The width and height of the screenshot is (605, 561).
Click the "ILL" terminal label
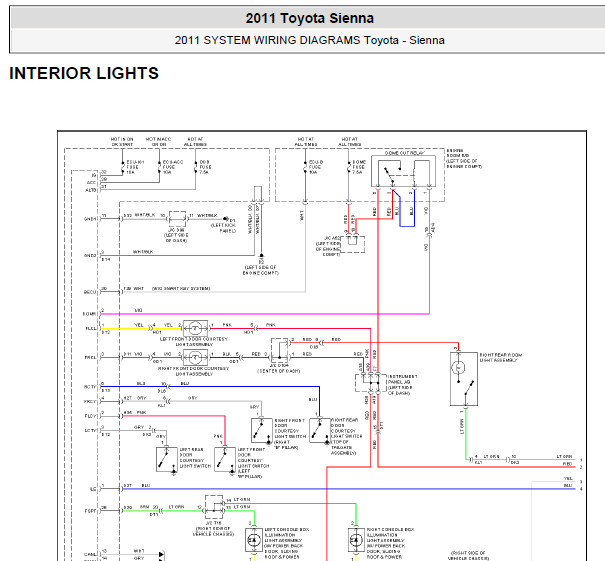[93, 489]
